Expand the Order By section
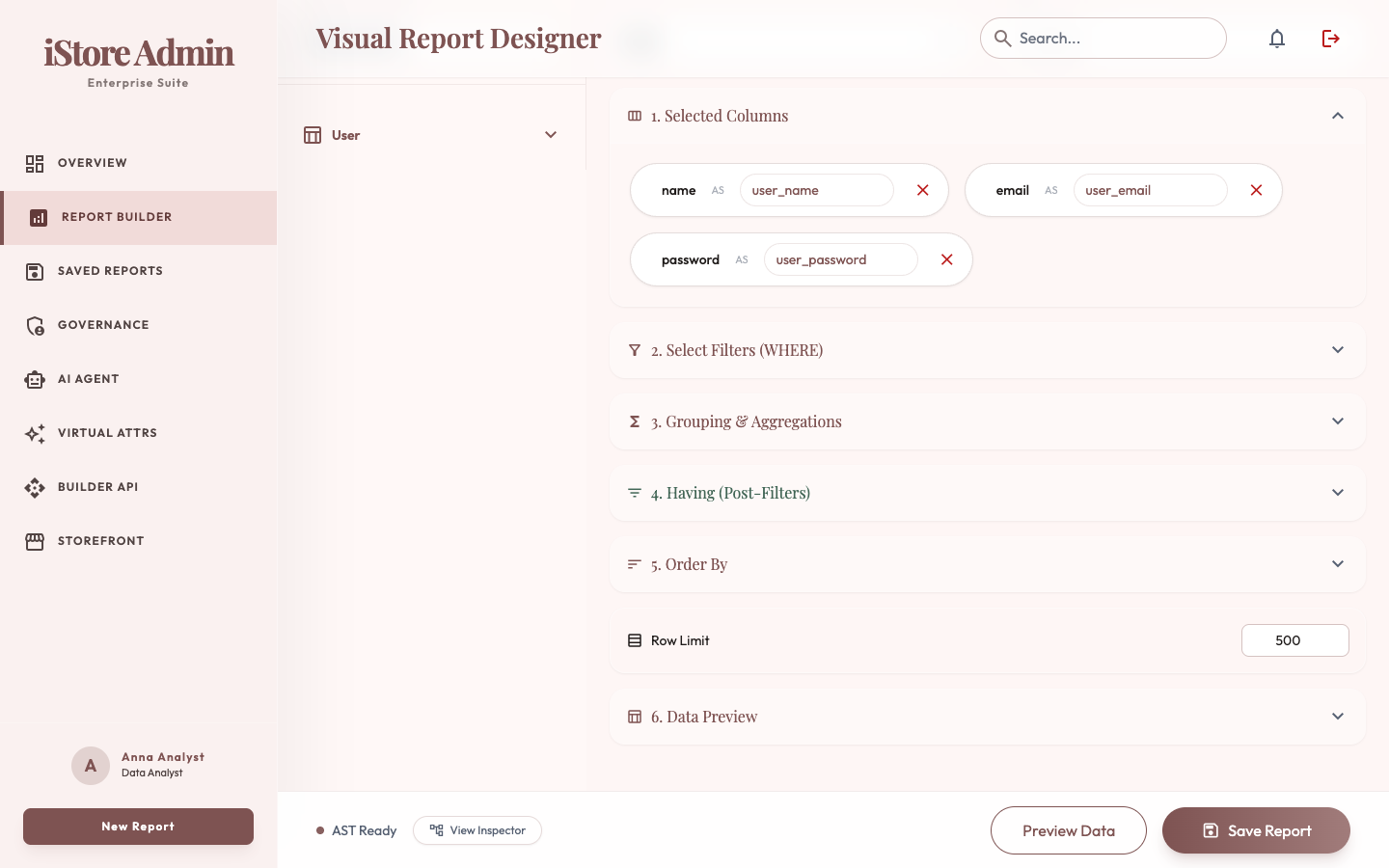 pos(1338,564)
